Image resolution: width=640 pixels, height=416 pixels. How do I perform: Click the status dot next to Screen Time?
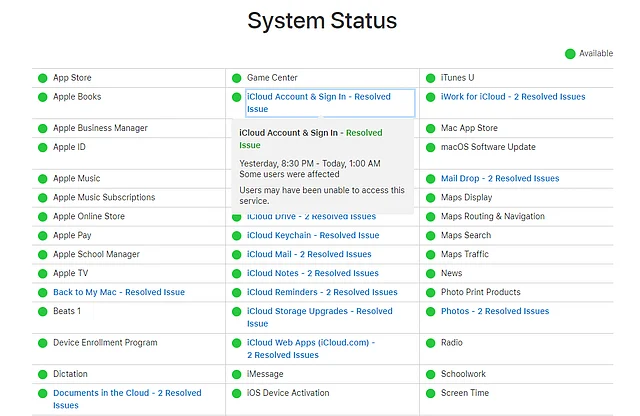pyautogui.click(x=430, y=394)
